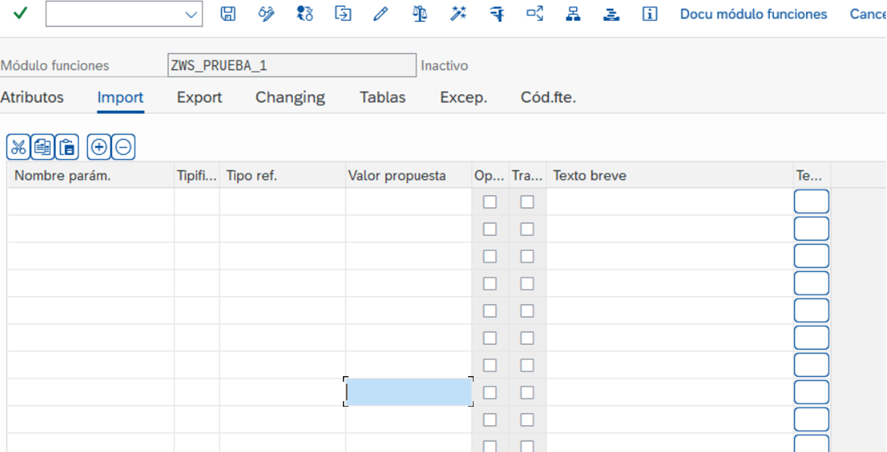
Task: Tick the first row Transfer value checkbox
Action: pos(527,202)
